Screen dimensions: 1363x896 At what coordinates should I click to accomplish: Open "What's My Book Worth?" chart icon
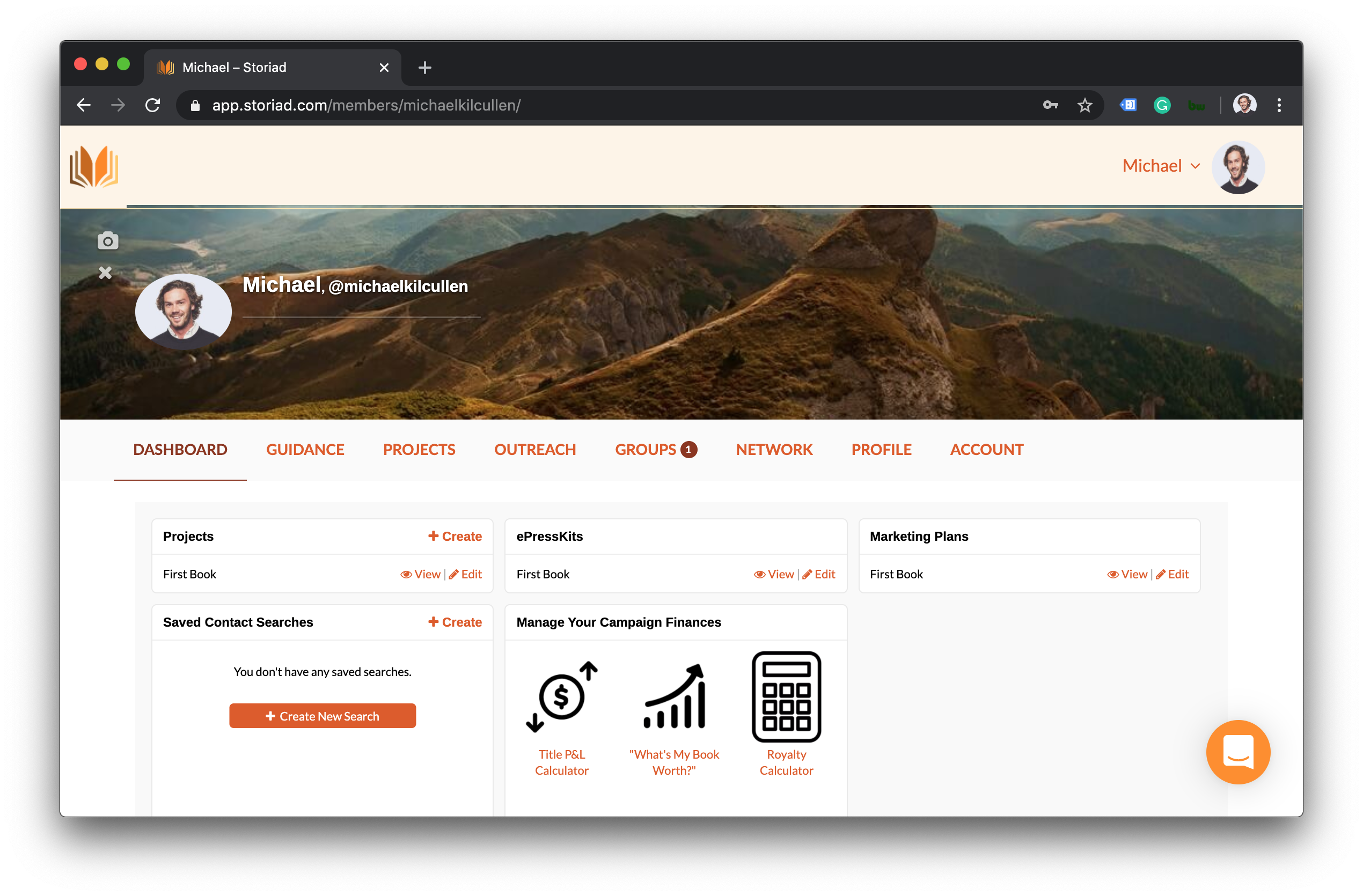[x=674, y=697]
